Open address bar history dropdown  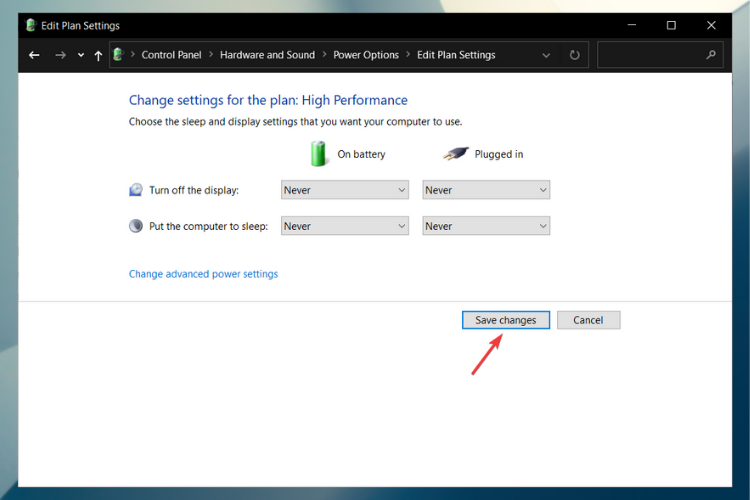546,56
